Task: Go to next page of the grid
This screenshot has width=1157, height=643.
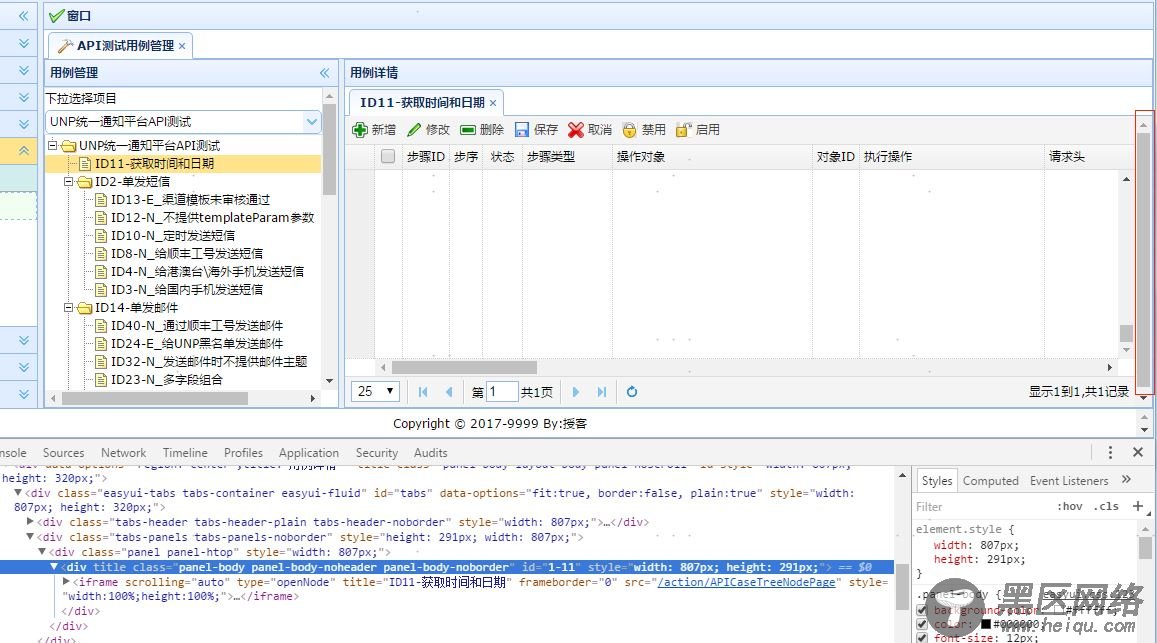Action: pos(576,392)
